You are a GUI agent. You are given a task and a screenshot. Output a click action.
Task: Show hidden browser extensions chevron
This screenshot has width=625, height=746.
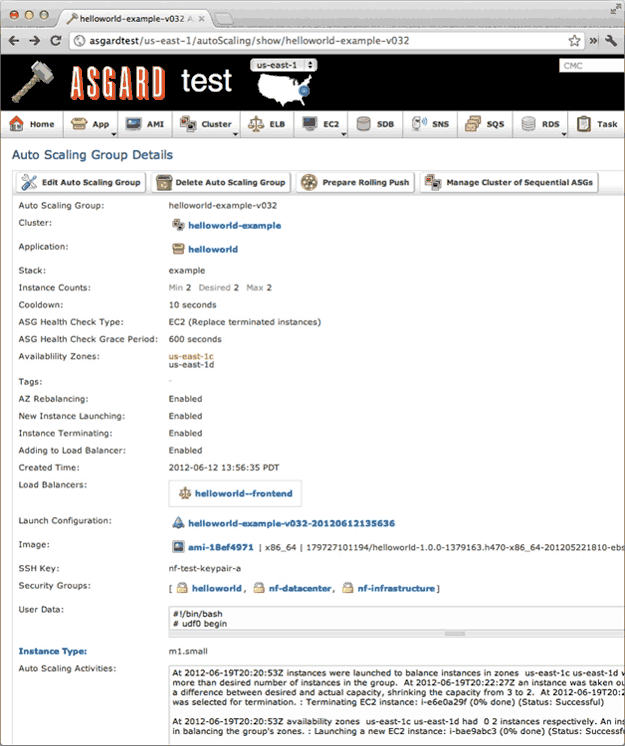[x=594, y=40]
